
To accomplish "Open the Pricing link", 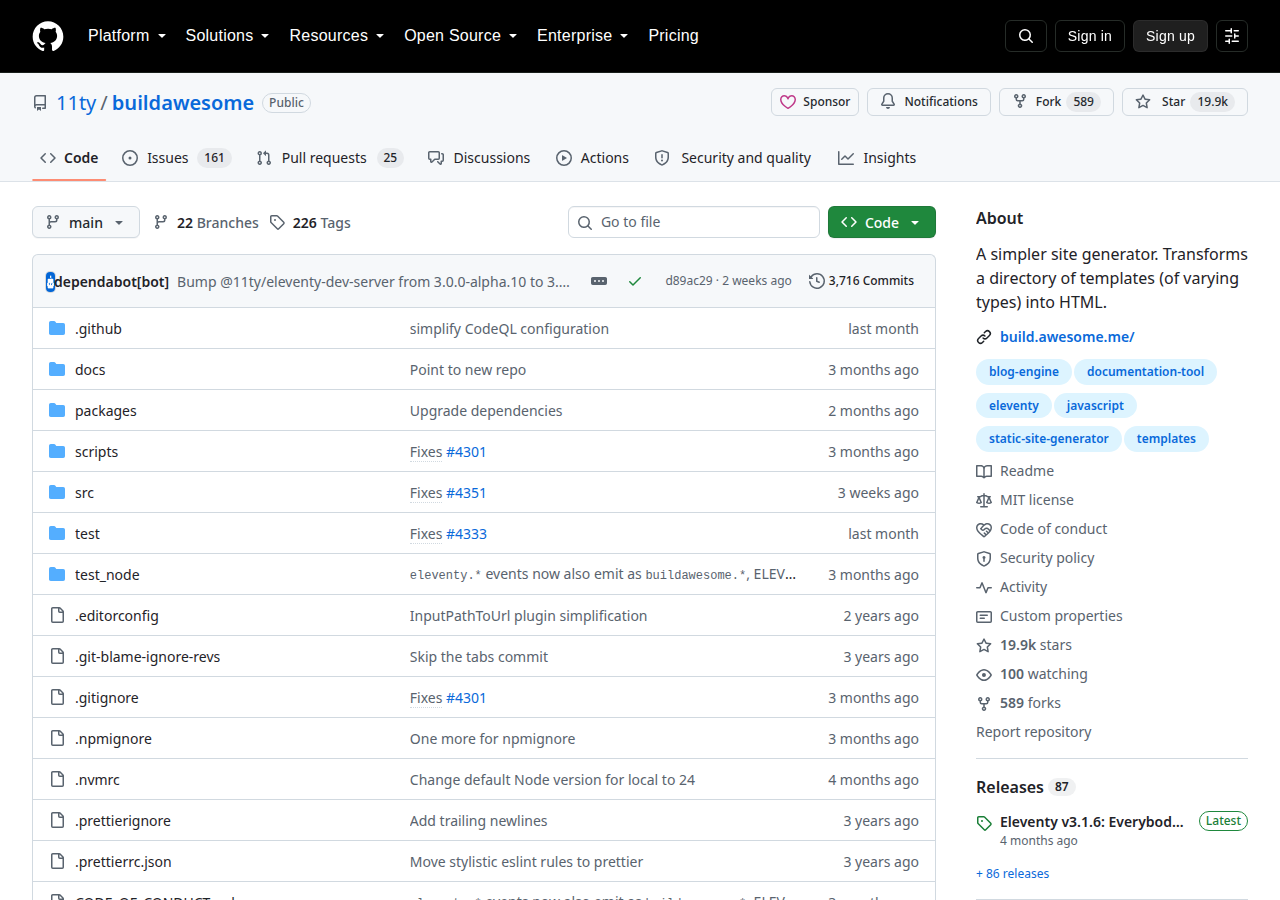I will (673, 36).
